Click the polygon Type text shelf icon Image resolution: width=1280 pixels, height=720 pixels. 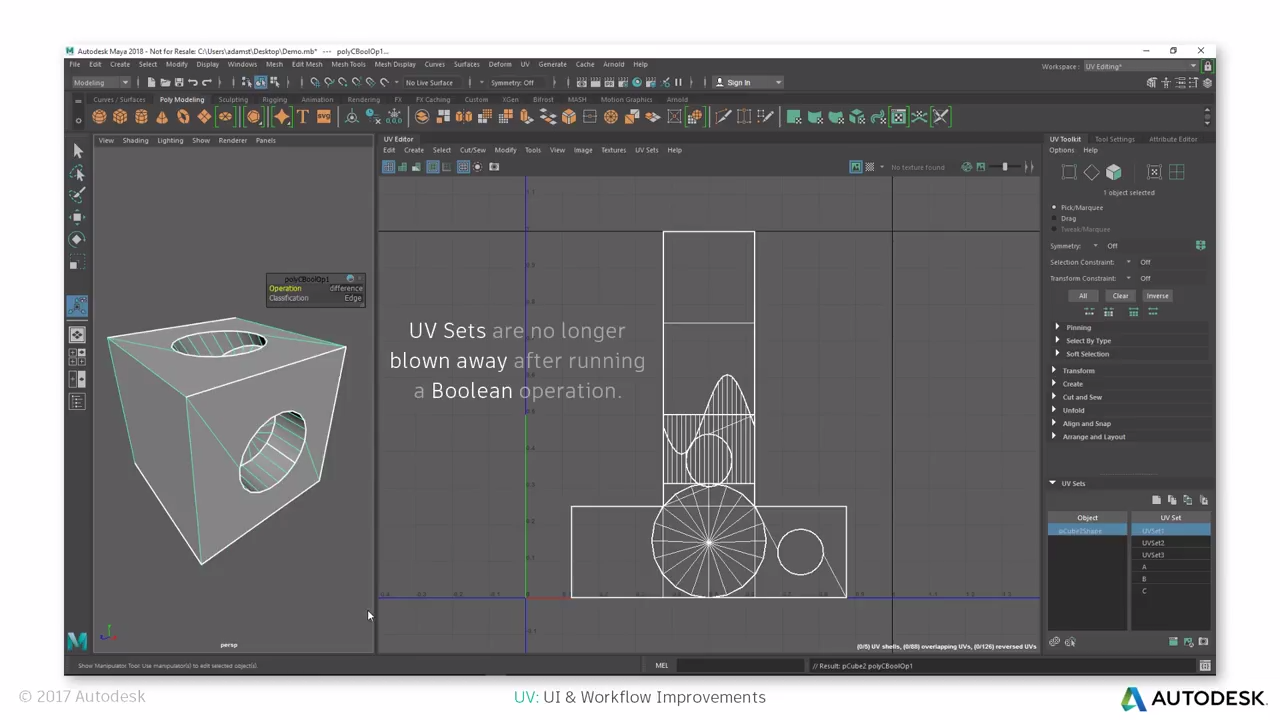coord(303,117)
